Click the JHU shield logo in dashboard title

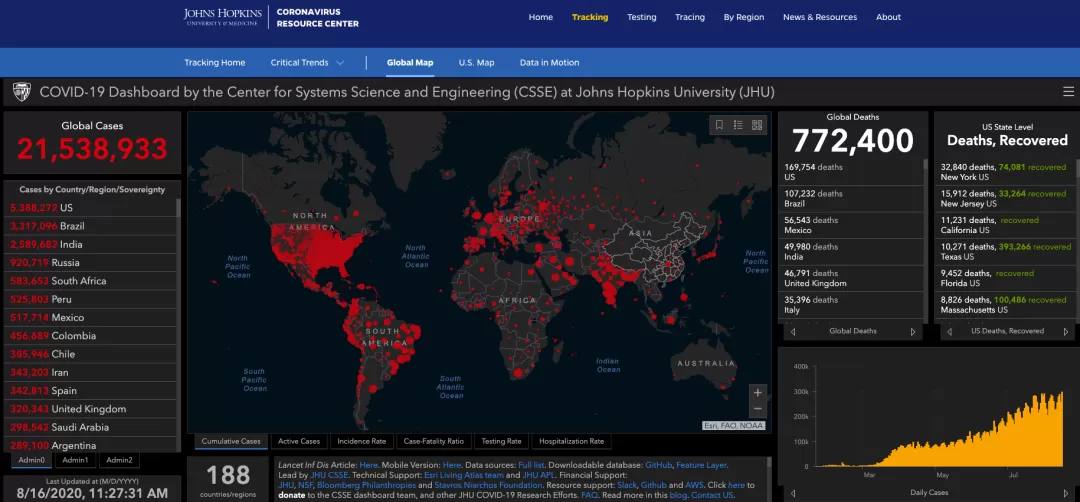[21, 92]
